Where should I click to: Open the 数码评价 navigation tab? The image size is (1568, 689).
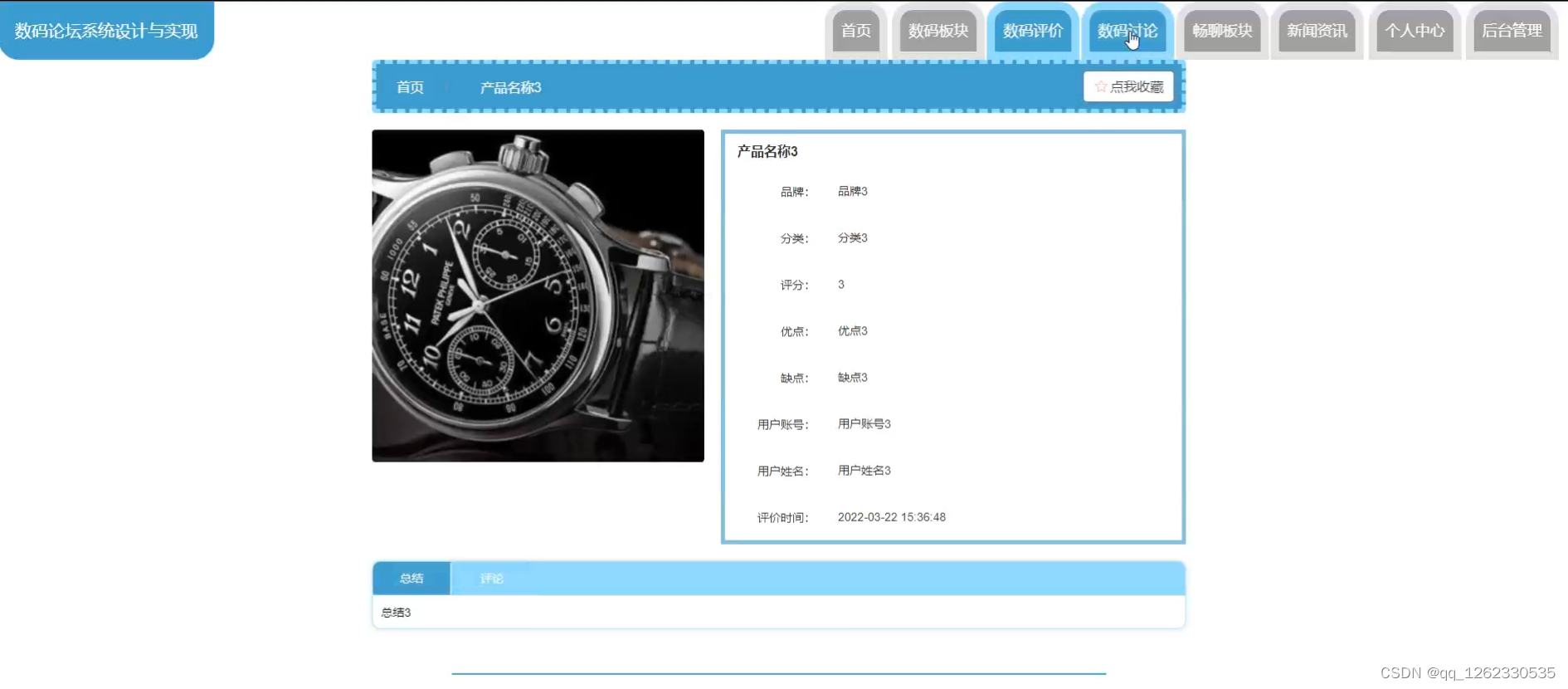[x=1033, y=31]
